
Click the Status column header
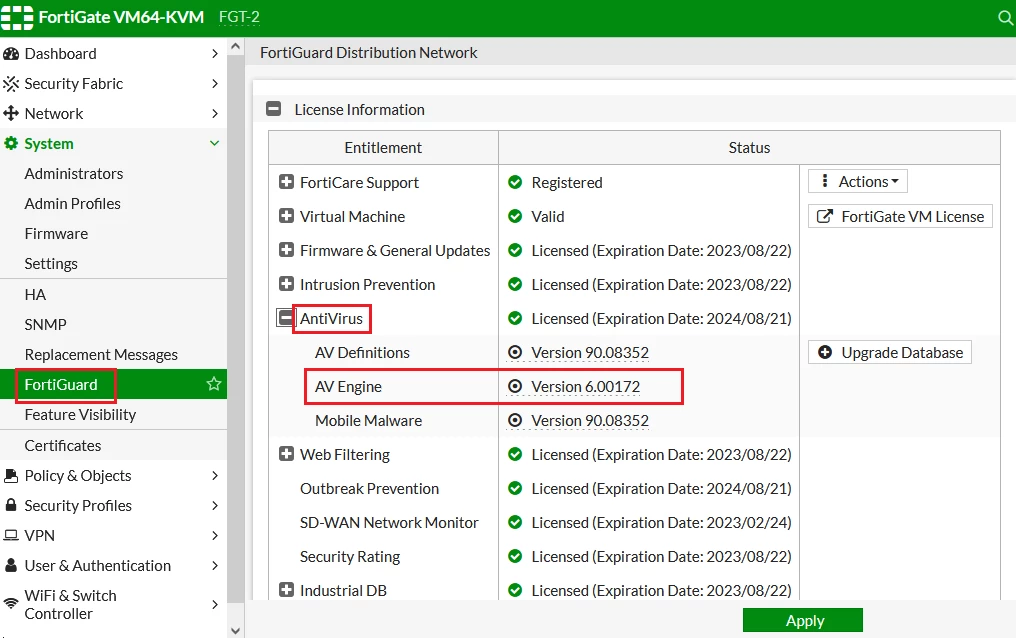pyautogui.click(x=749, y=148)
